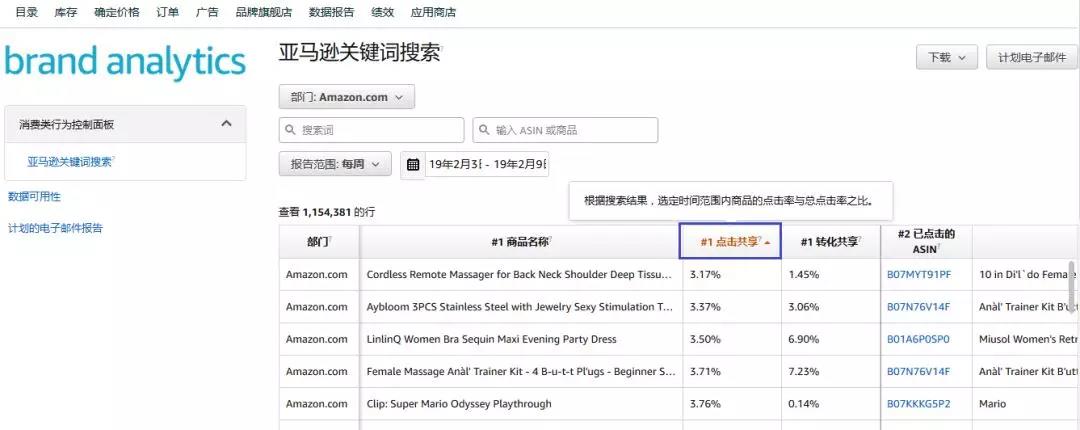Screen dimensions: 1080x430
Task: Click the date range input field
Action: pyautogui.click(x=488, y=164)
